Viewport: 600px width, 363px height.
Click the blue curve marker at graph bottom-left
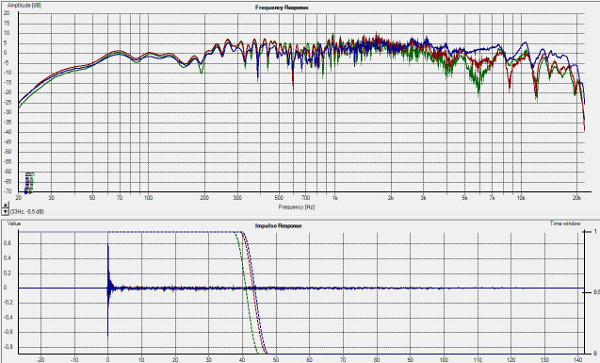pyautogui.click(x=27, y=183)
